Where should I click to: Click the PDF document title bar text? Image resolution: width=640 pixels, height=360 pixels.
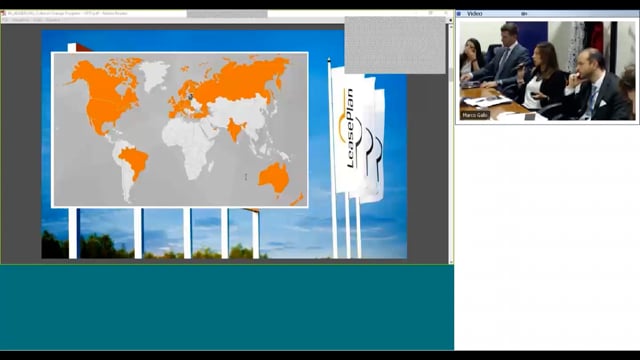68,13
